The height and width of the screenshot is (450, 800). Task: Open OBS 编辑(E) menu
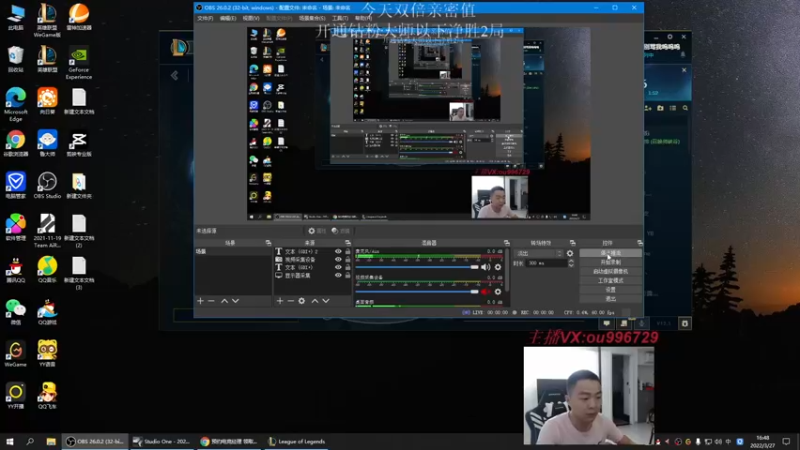click(x=228, y=18)
